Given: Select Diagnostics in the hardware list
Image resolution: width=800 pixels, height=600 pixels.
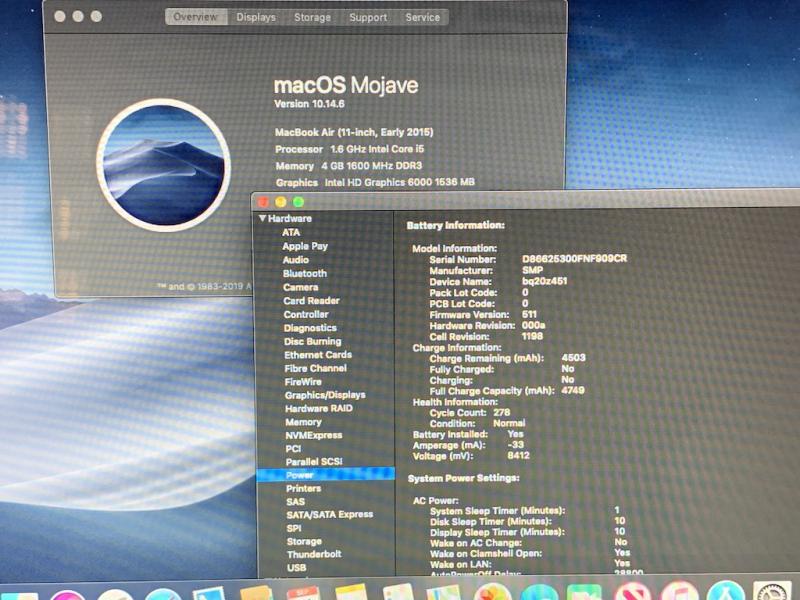Looking at the screenshot, I should tap(310, 328).
